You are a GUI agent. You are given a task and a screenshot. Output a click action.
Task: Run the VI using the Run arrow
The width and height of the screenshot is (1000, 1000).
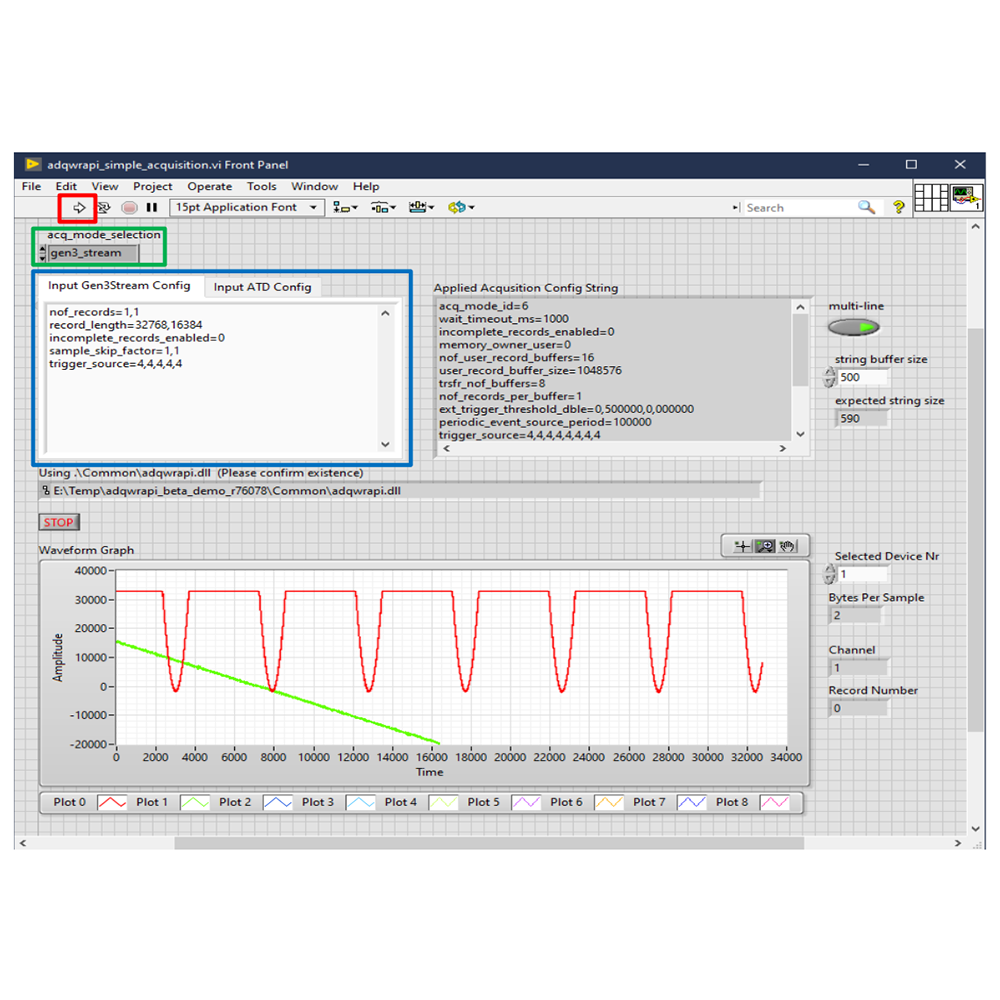point(78,207)
